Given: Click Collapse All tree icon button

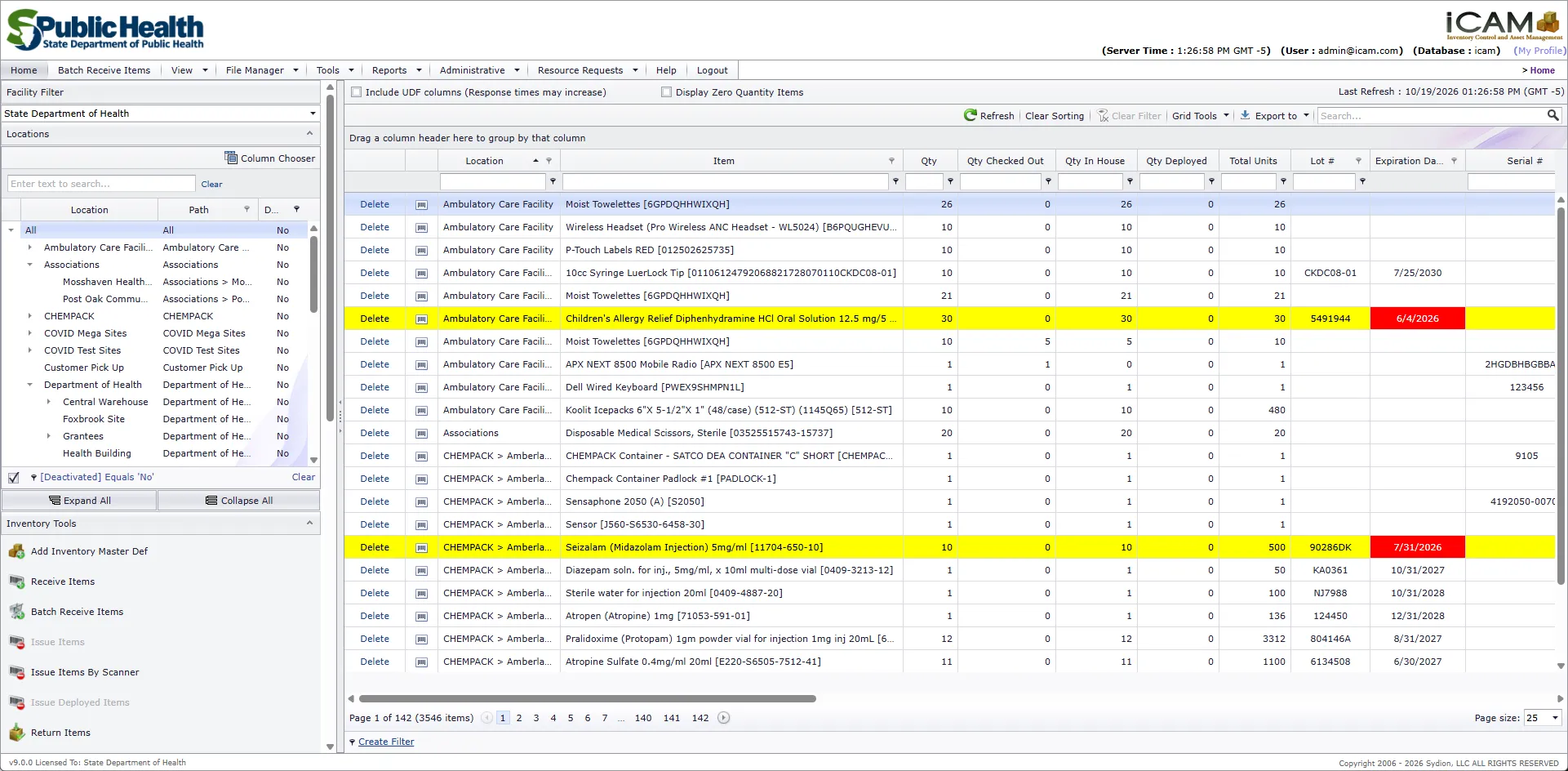Looking at the screenshot, I should [x=211, y=501].
